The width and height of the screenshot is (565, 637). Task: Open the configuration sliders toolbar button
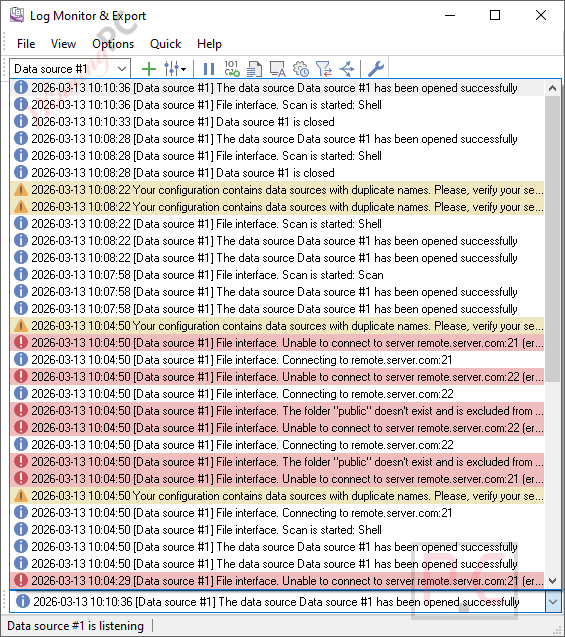pos(171,69)
